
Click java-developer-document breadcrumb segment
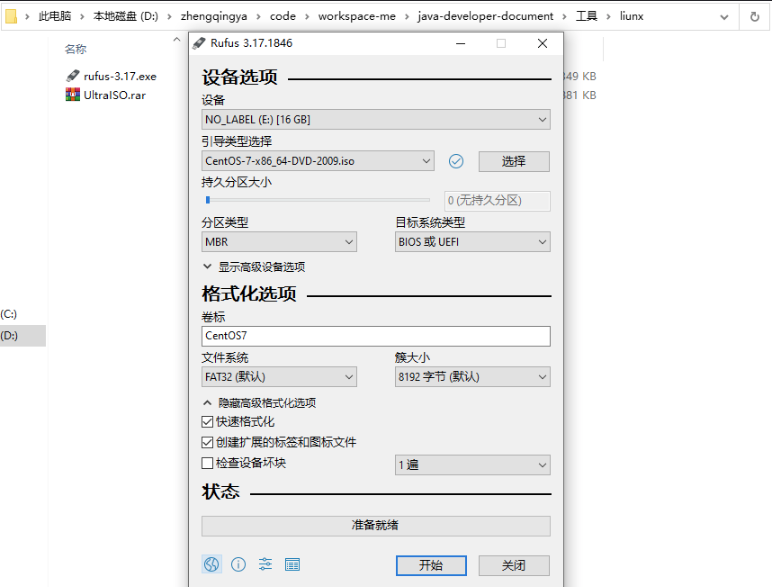point(485,16)
